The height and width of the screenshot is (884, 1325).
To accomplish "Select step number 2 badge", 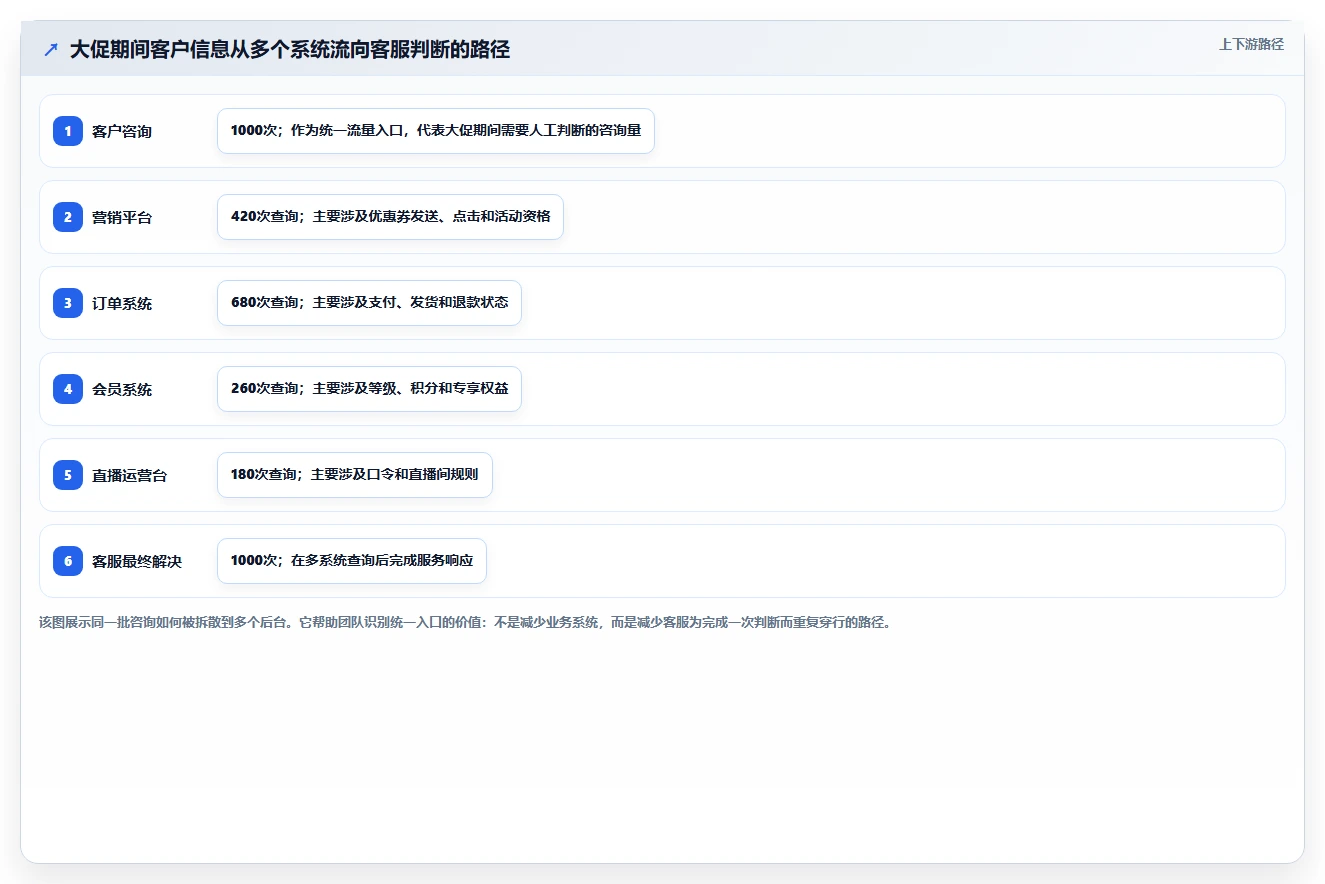I will pyautogui.click(x=68, y=217).
